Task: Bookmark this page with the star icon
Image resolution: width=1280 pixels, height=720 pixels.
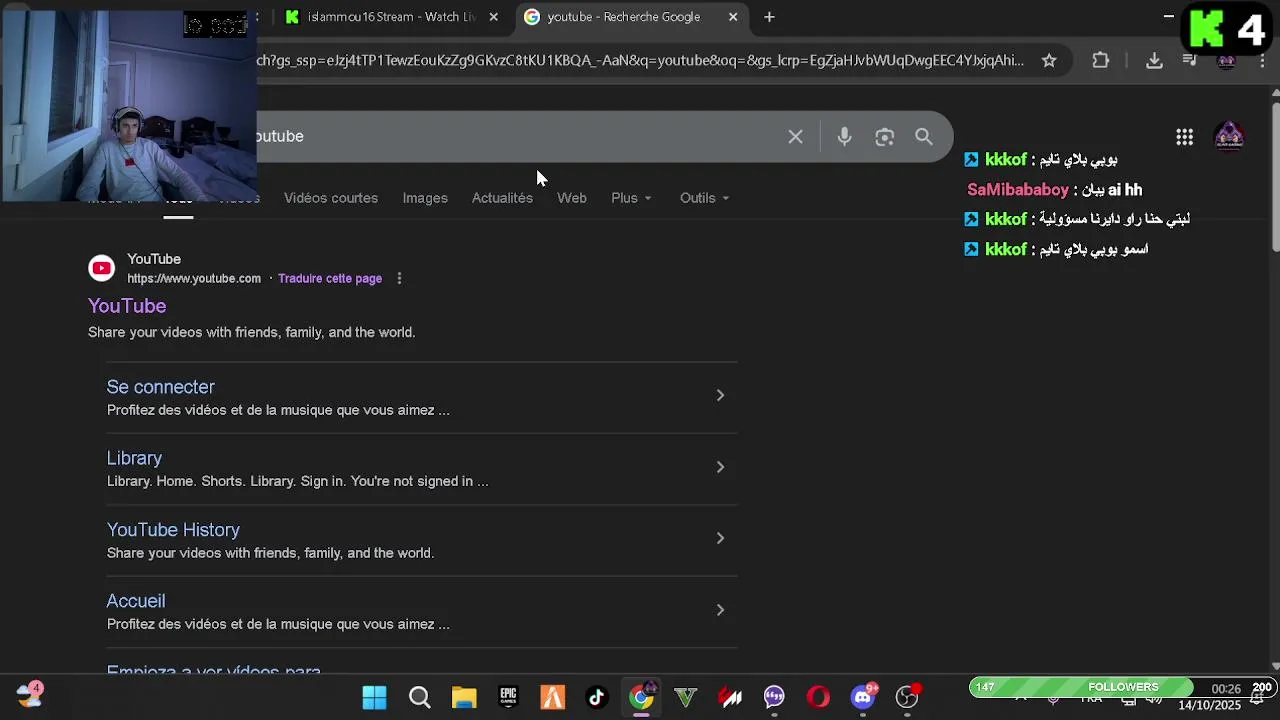Action: [x=1049, y=61]
